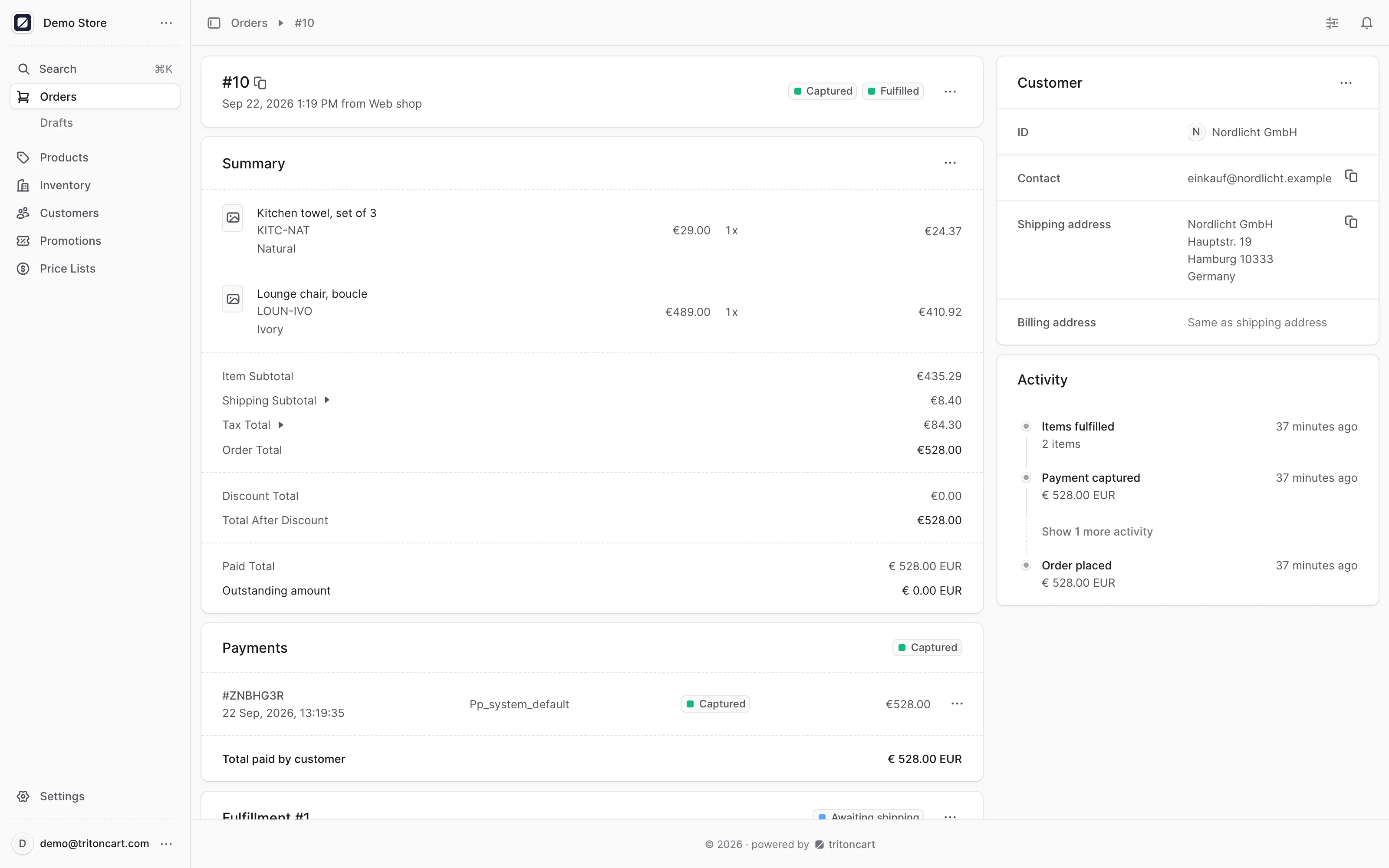Expand the Tax Total breakdown

point(281,425)
